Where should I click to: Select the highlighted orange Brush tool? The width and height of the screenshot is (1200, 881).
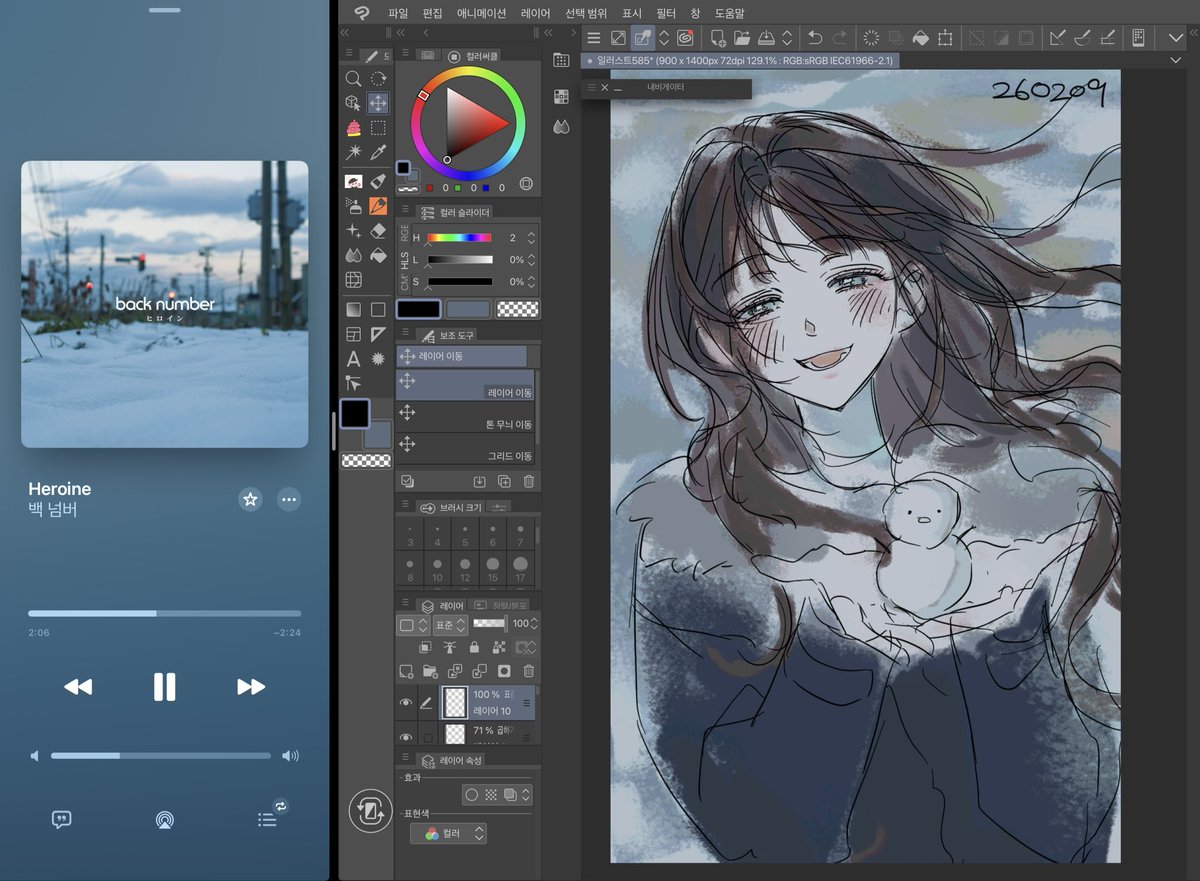378,206
